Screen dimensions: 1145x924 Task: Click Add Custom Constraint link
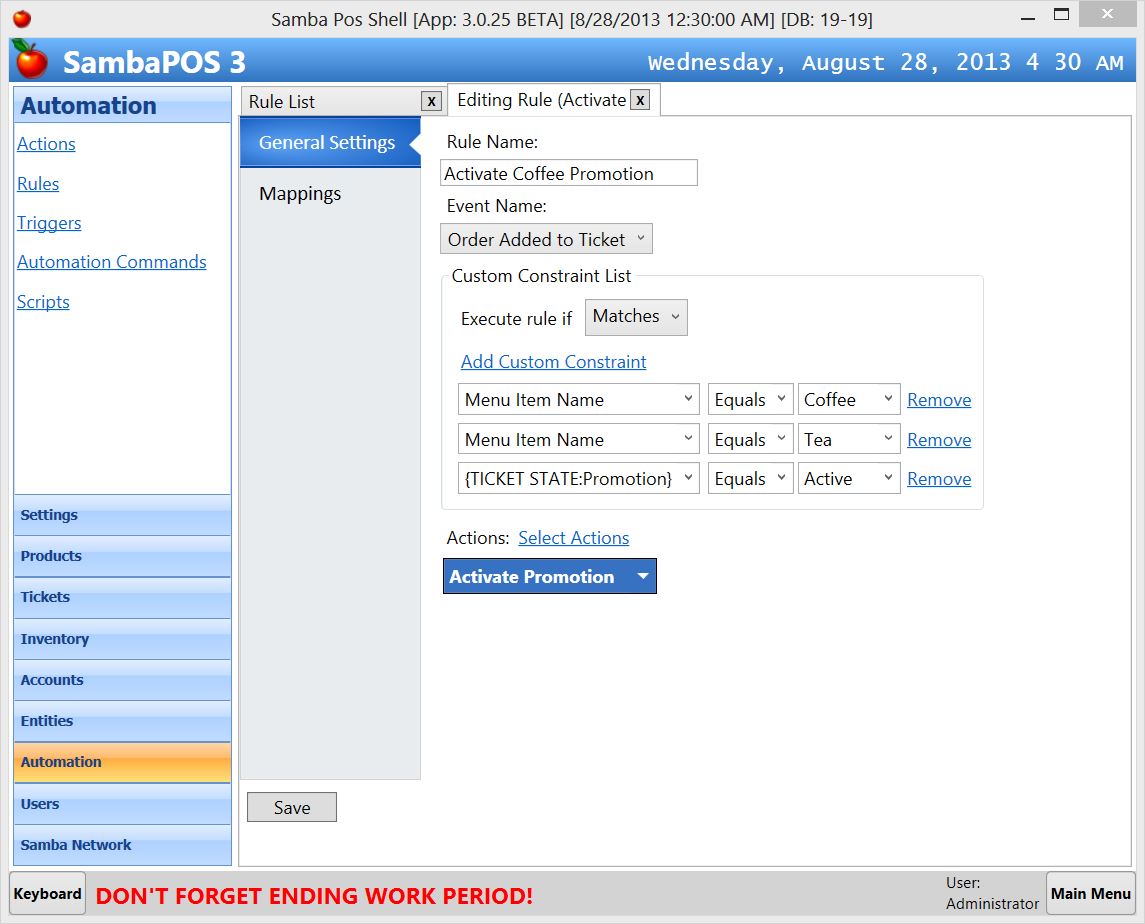click(554, 362)
